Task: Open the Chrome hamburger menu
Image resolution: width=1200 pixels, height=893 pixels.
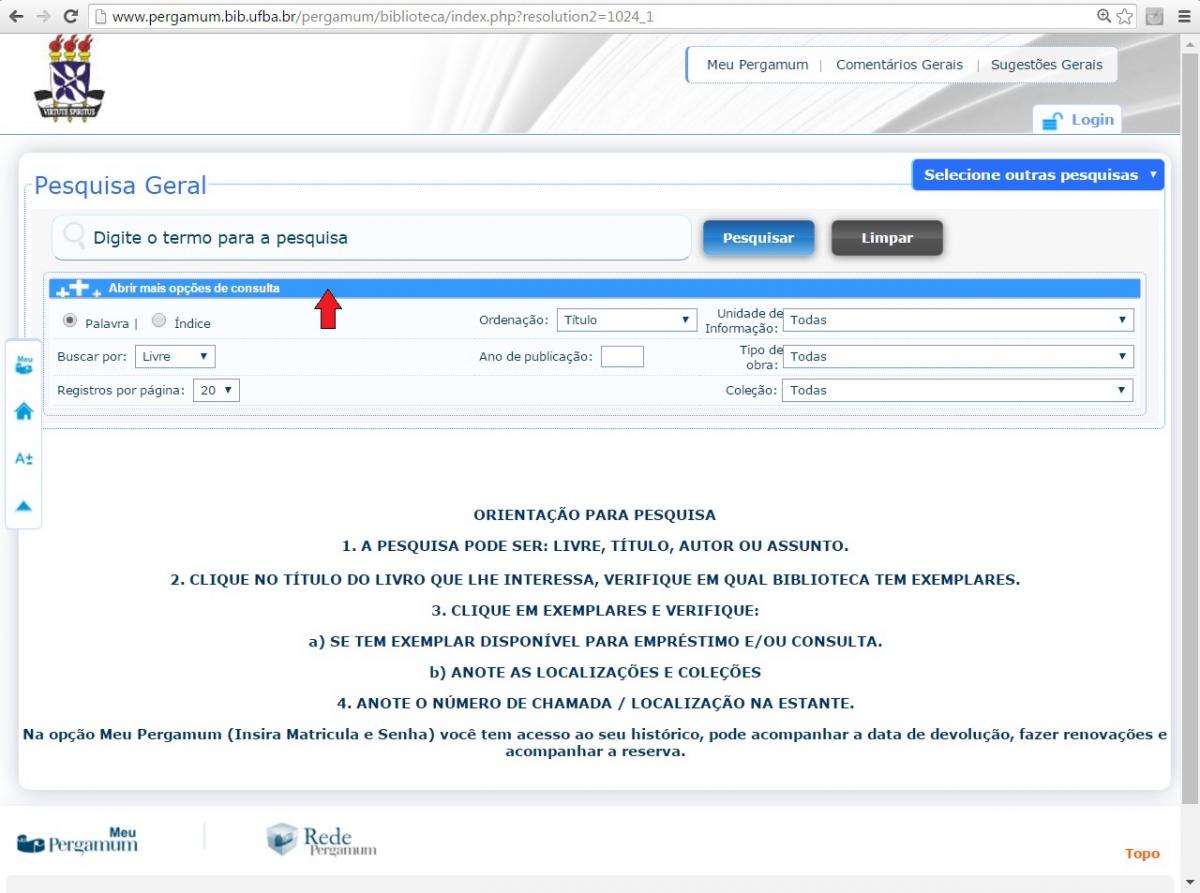Action: (x=1185, y=17)
